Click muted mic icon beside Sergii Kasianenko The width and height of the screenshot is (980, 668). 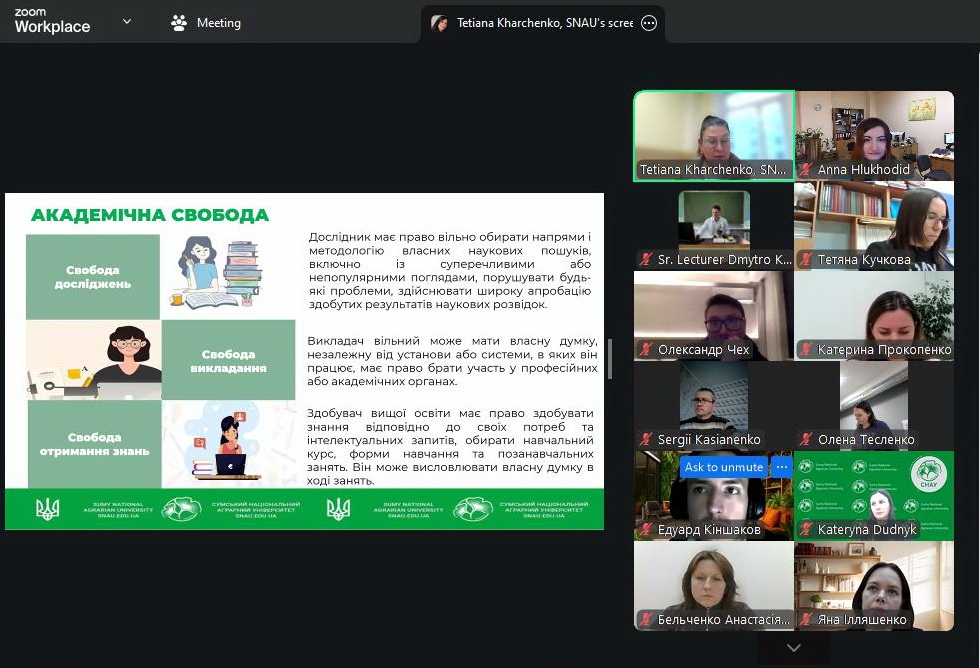click(x=645, y=440)
